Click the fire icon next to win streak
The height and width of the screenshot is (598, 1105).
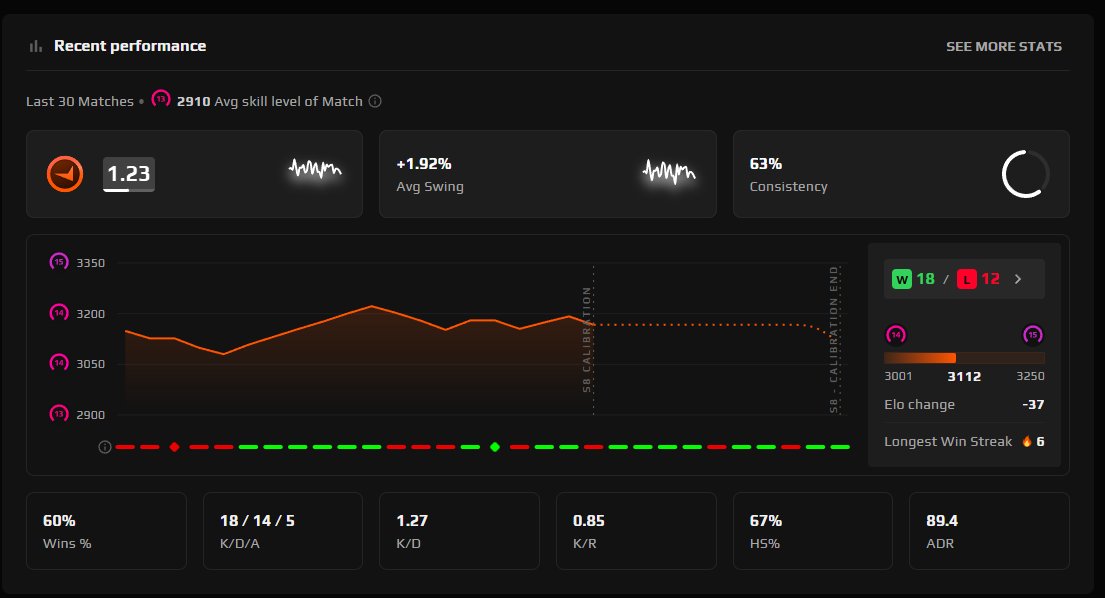[x=1027, y=442]
